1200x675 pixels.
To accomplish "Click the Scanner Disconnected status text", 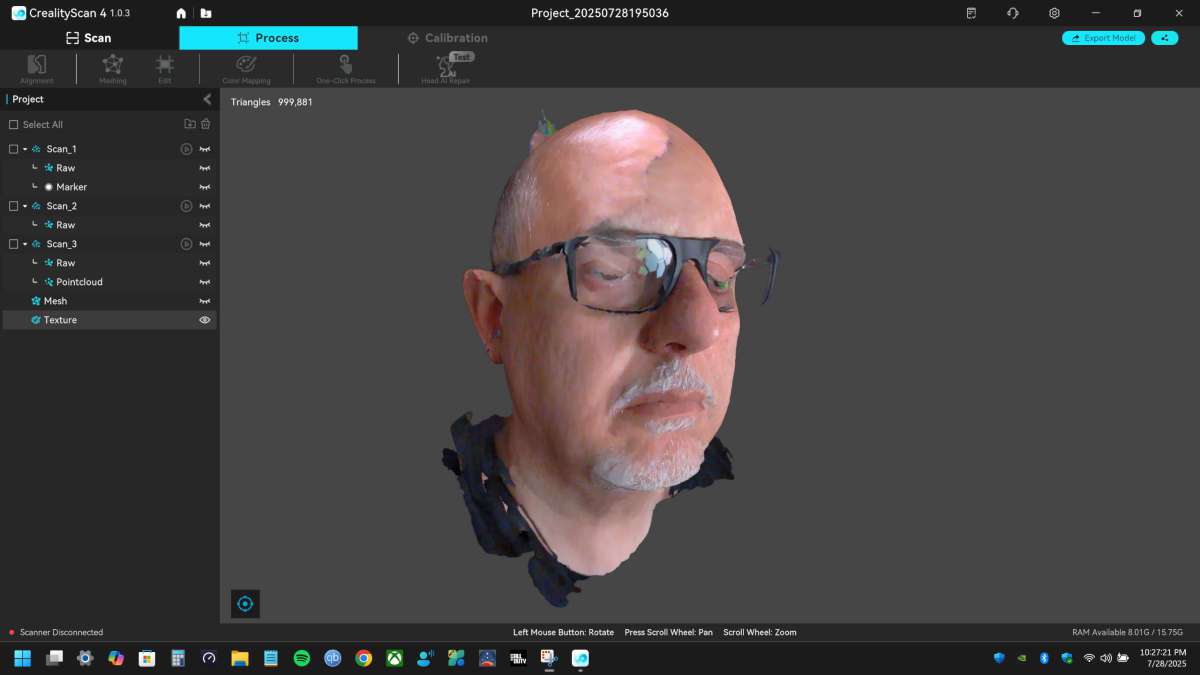I will 61,632.
